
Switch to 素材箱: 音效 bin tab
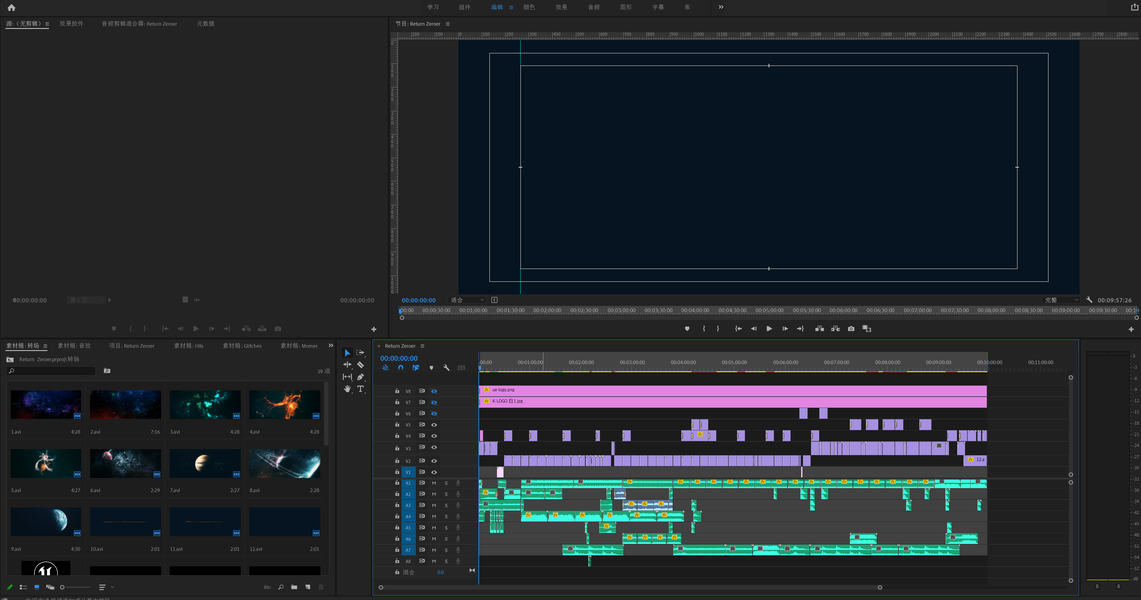tap(74, 346)
